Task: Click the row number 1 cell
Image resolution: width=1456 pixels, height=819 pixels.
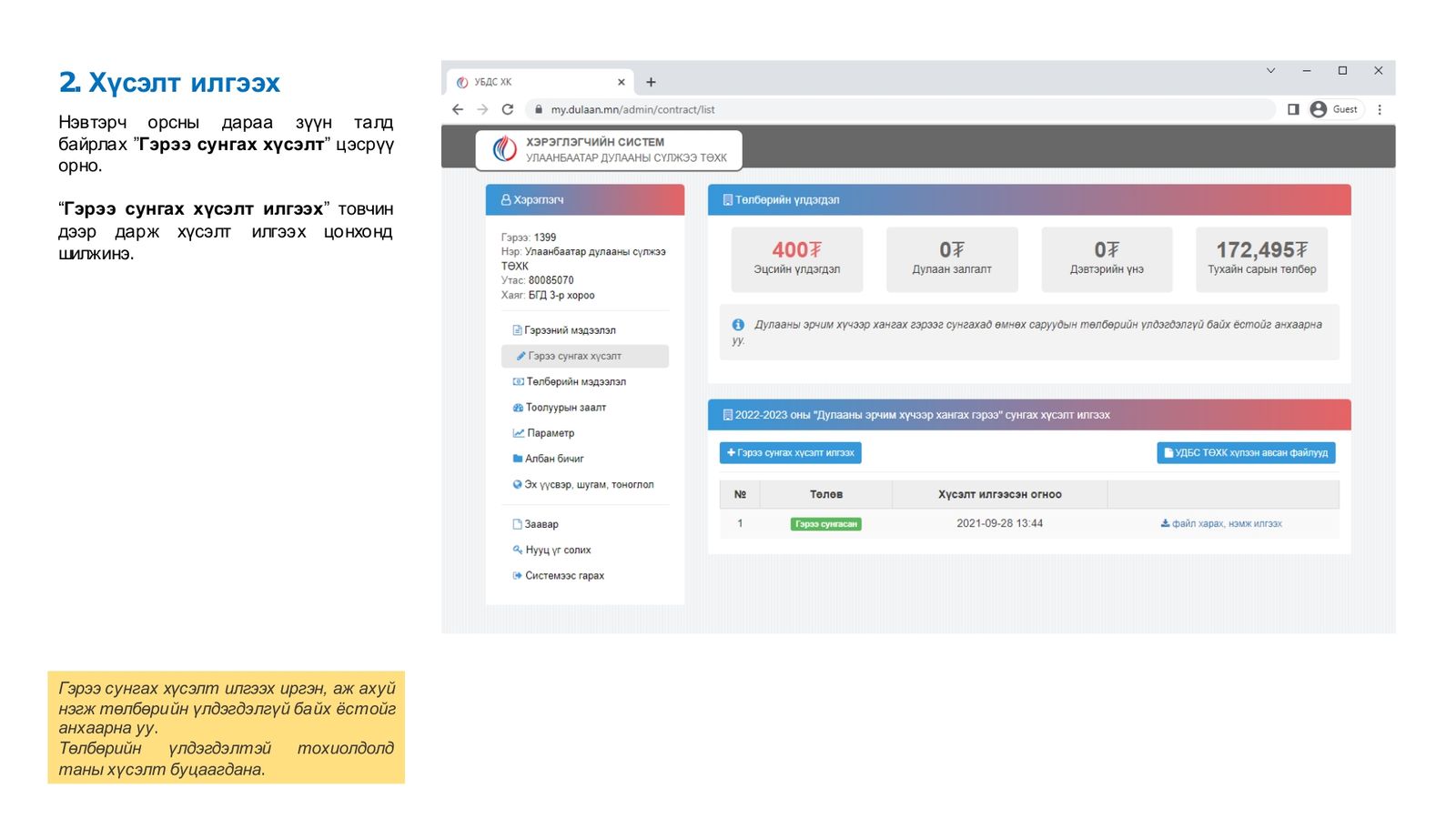Action: coord(740,523)
